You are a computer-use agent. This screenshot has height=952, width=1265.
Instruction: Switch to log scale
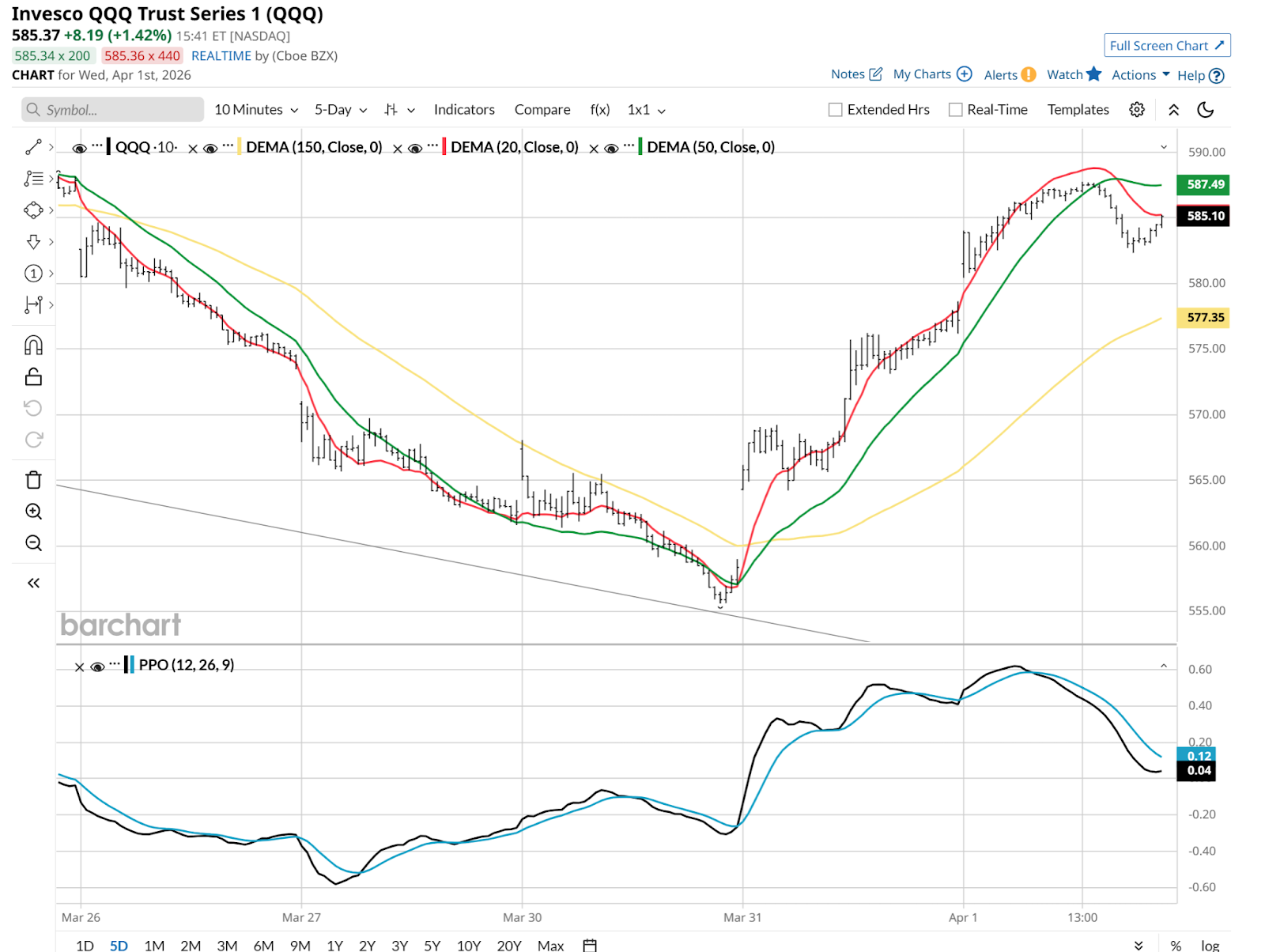point(1210,946)
